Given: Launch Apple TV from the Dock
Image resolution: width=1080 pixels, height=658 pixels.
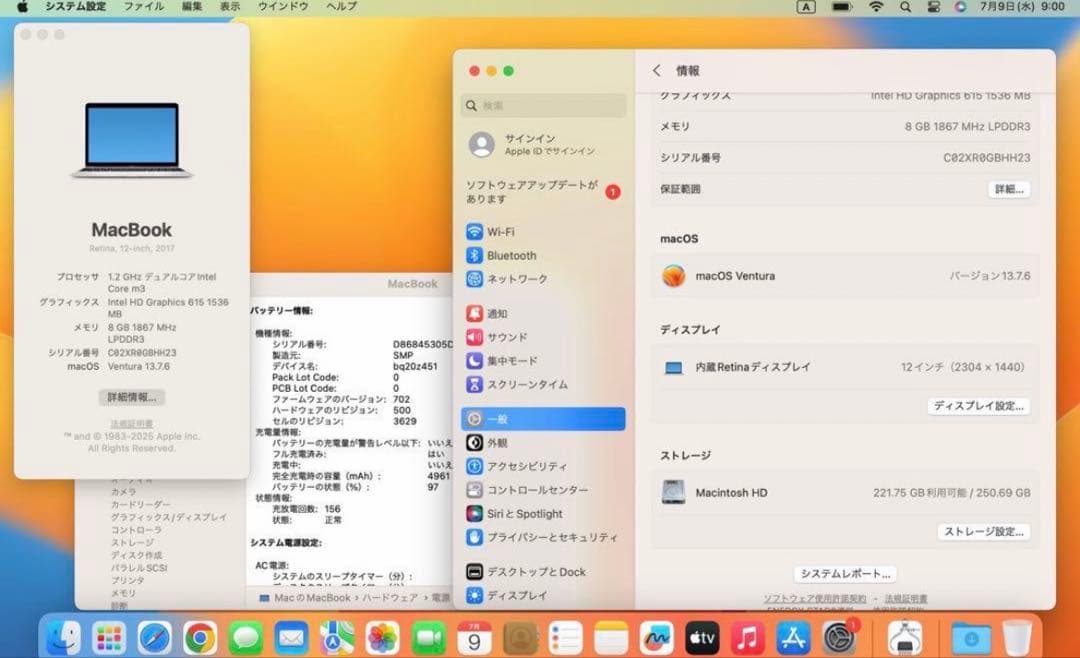Looking at the screenshot, I should 702,637.
